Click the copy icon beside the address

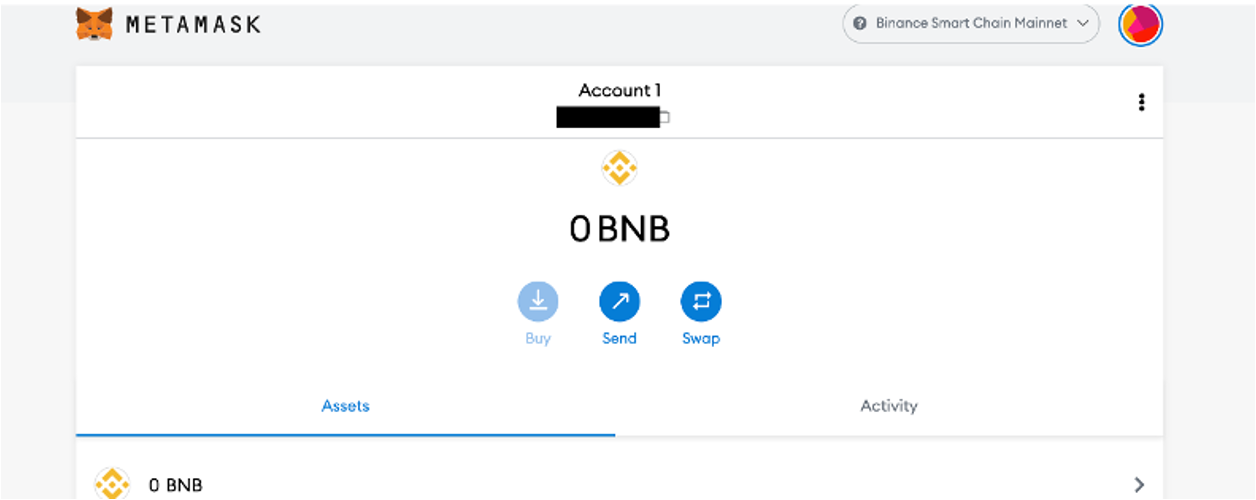tap(665, 117)
